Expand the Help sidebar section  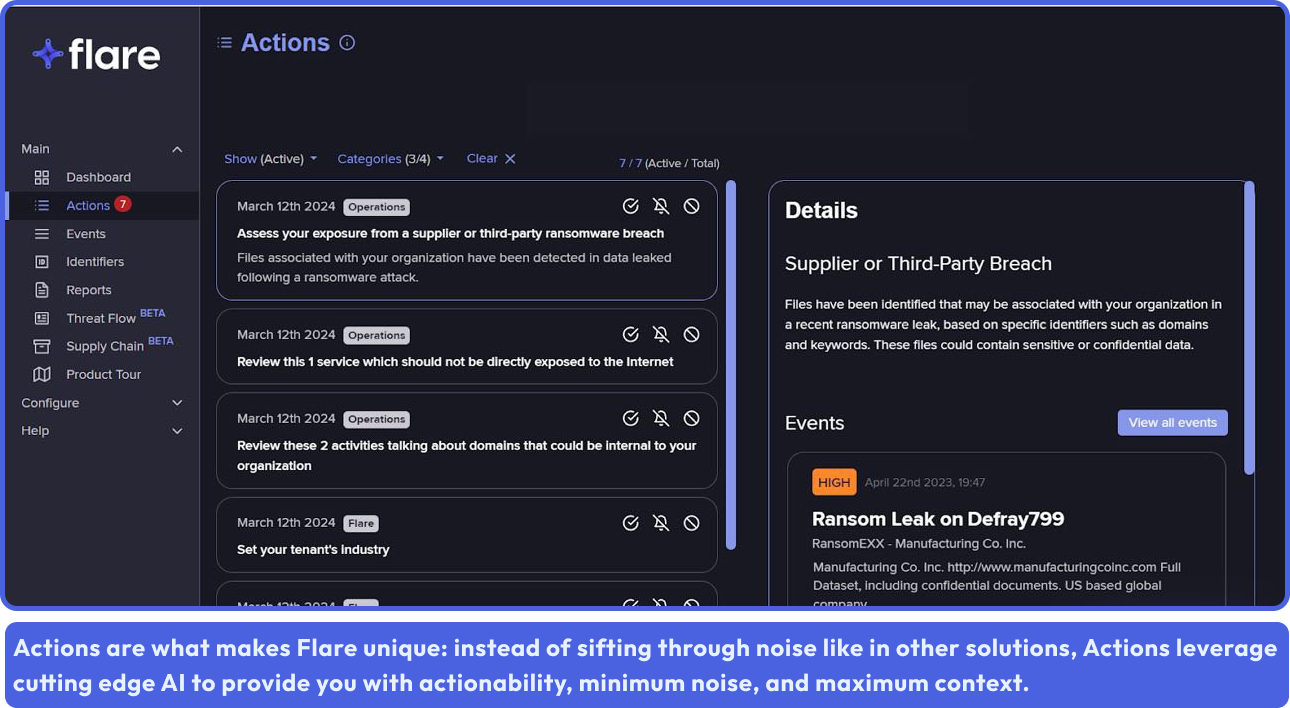click(x=177, y=431)
